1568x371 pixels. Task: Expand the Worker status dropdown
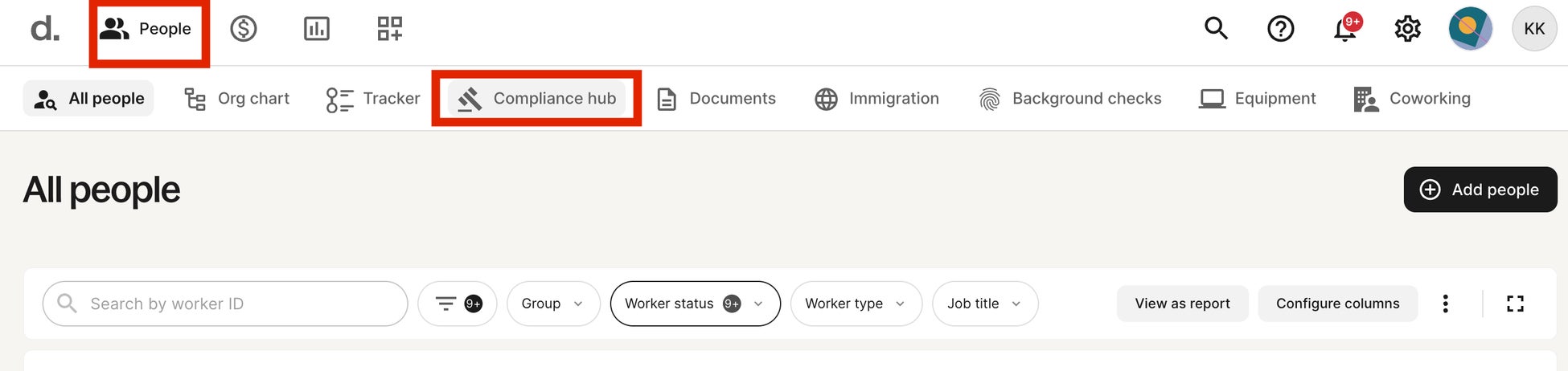pyautogui.click(x=695, y=304)
